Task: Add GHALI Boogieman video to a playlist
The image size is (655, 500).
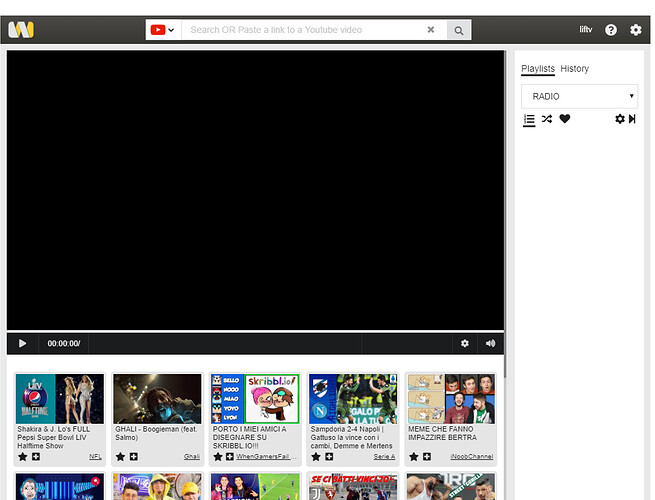Action: (x=134, y=457)
